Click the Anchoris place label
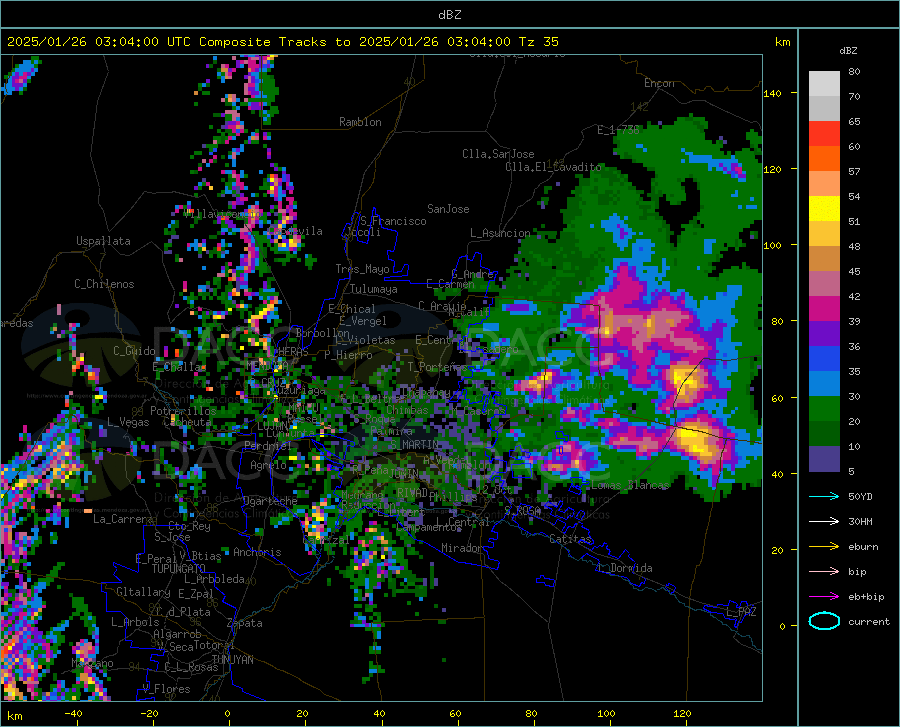This screenshot has height=727, width=900. [257, 552]
